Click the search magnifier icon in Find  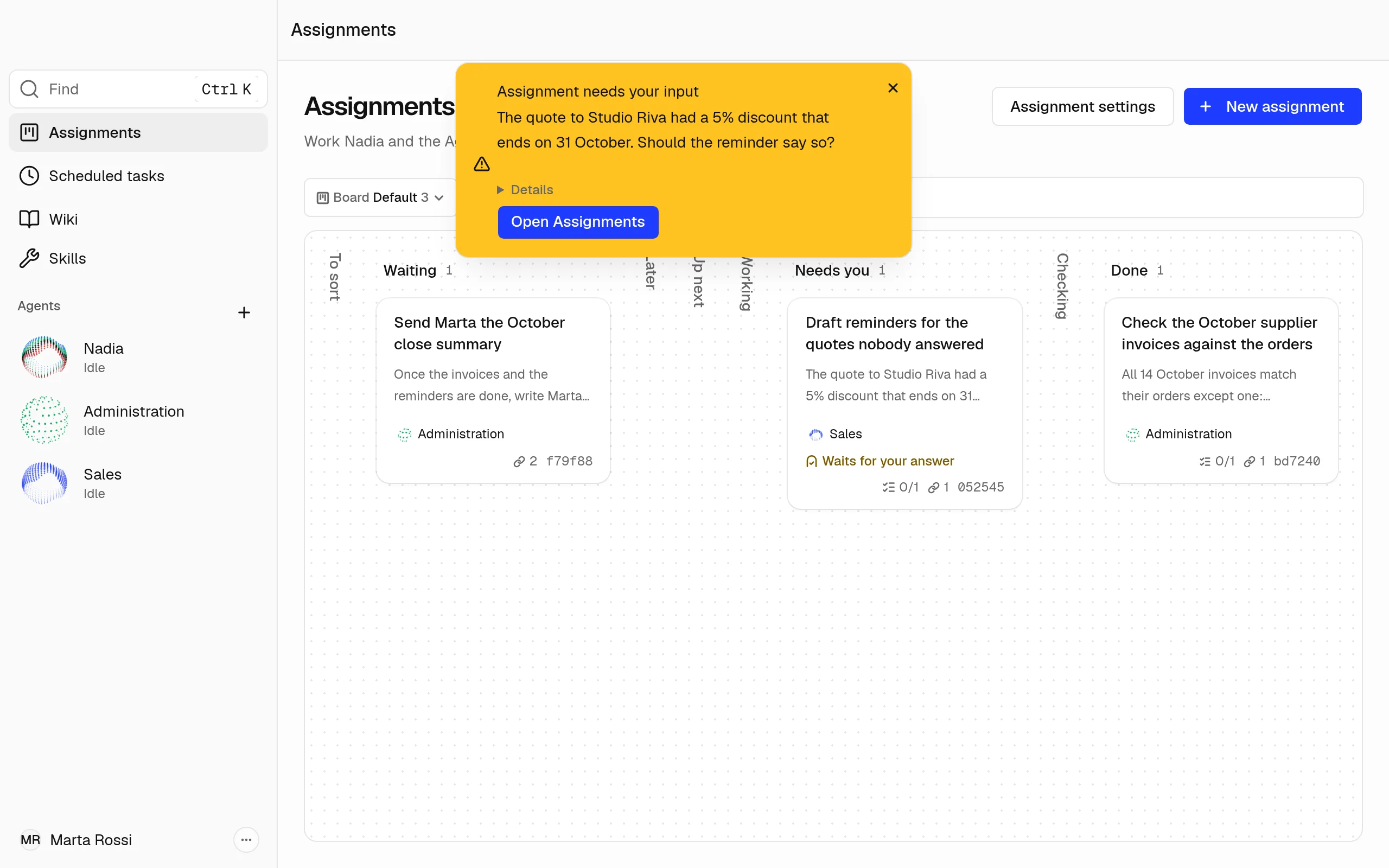click(29, 89)
